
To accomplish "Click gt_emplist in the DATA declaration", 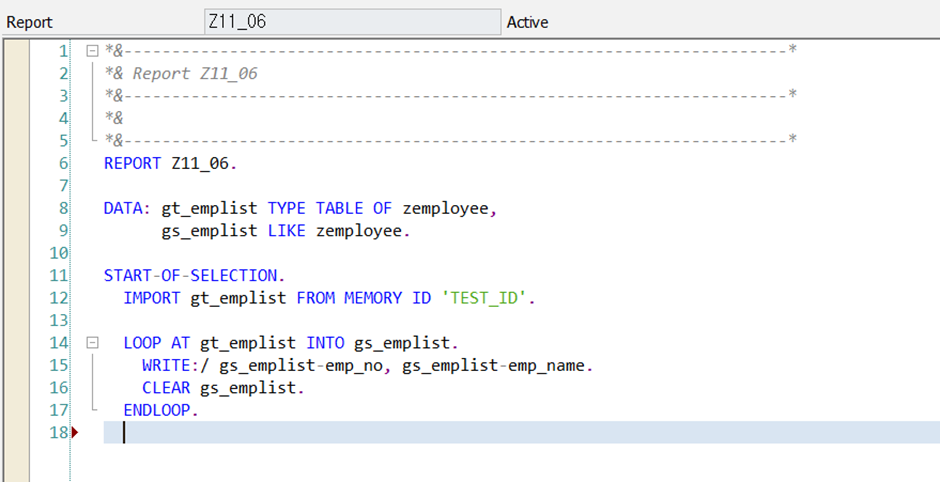I will click(x=209, y=208).
